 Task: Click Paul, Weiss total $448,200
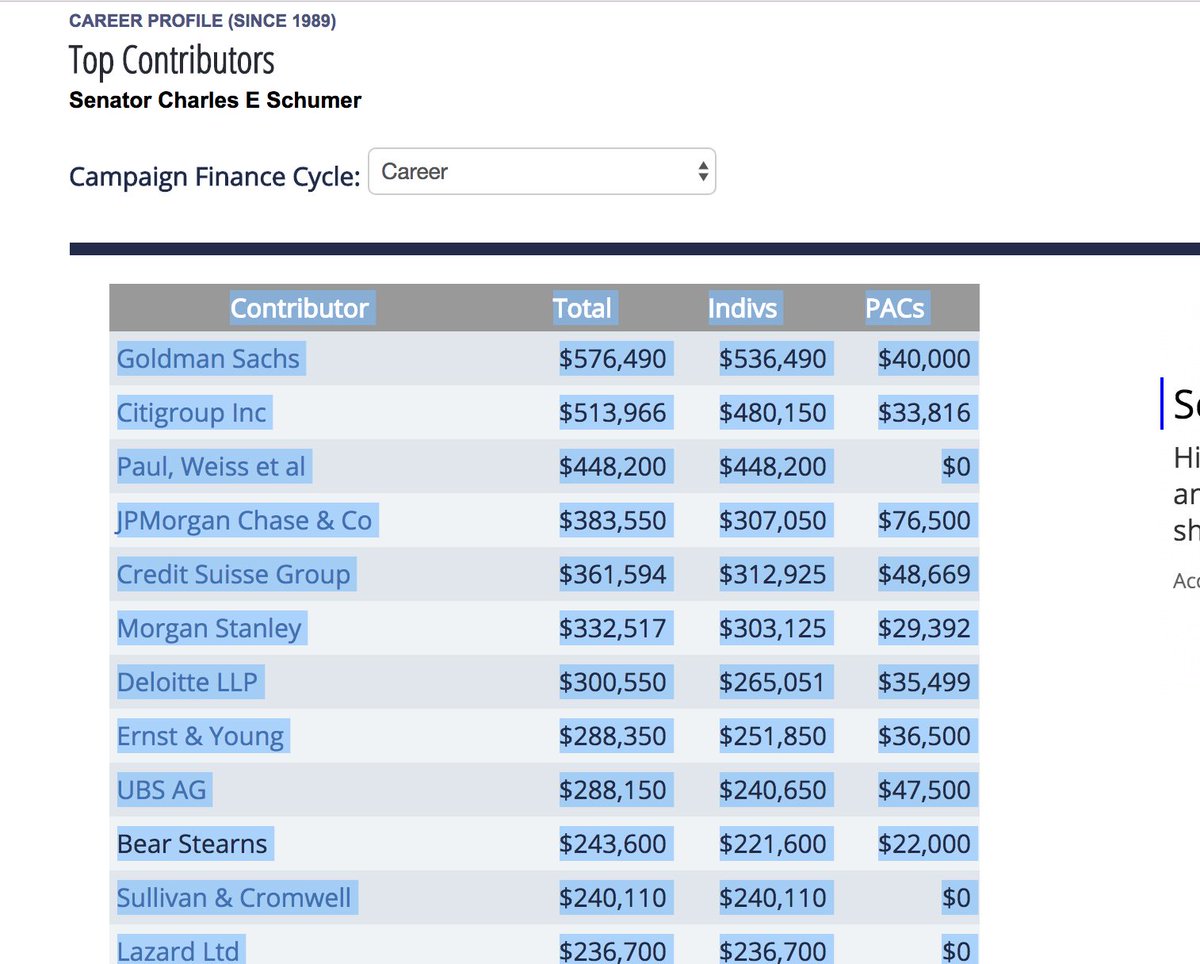[613, 466]
